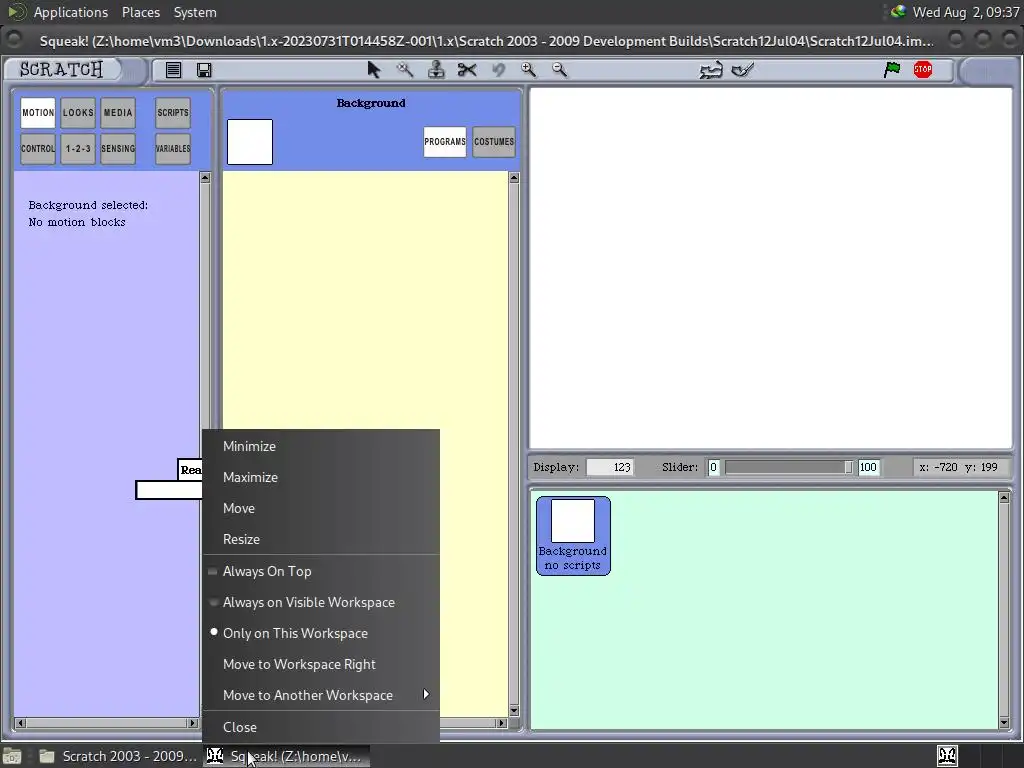Click the paintbrush new sprite icon

(x=742, y=69)
